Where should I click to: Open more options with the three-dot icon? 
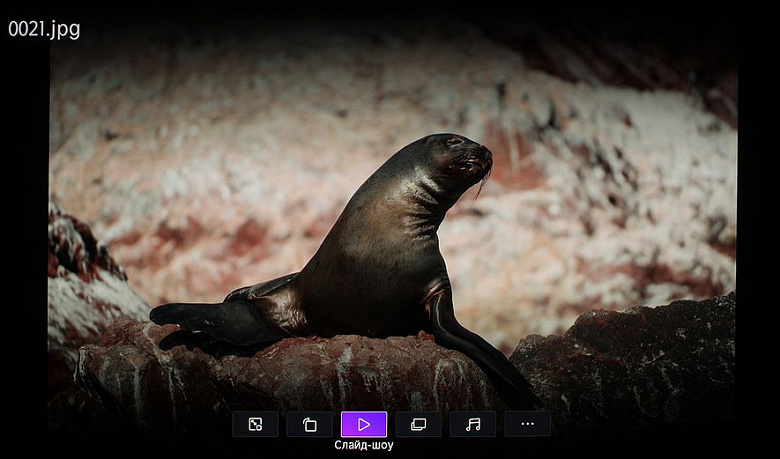pos(527,424)
